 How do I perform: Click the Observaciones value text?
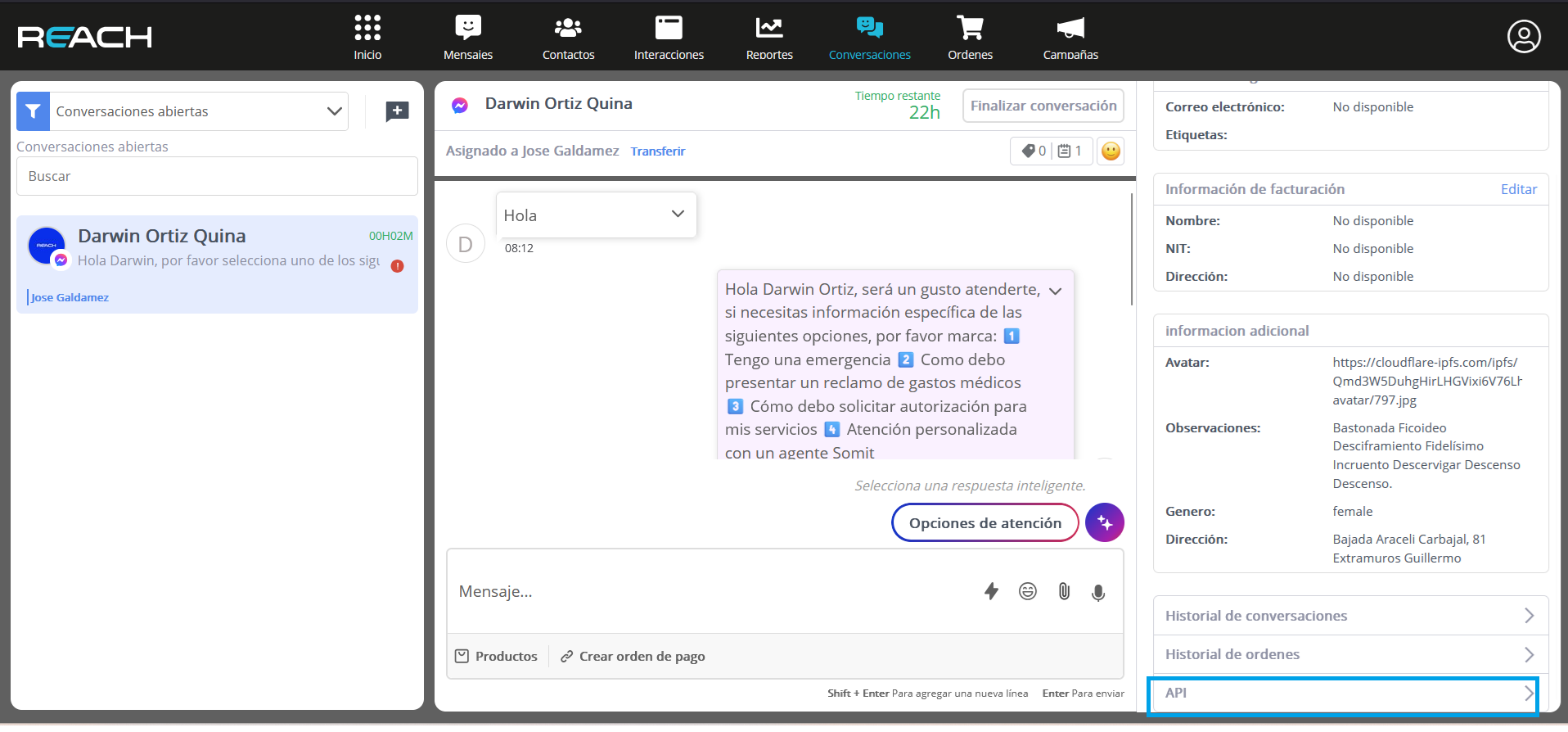point(1426,455)
